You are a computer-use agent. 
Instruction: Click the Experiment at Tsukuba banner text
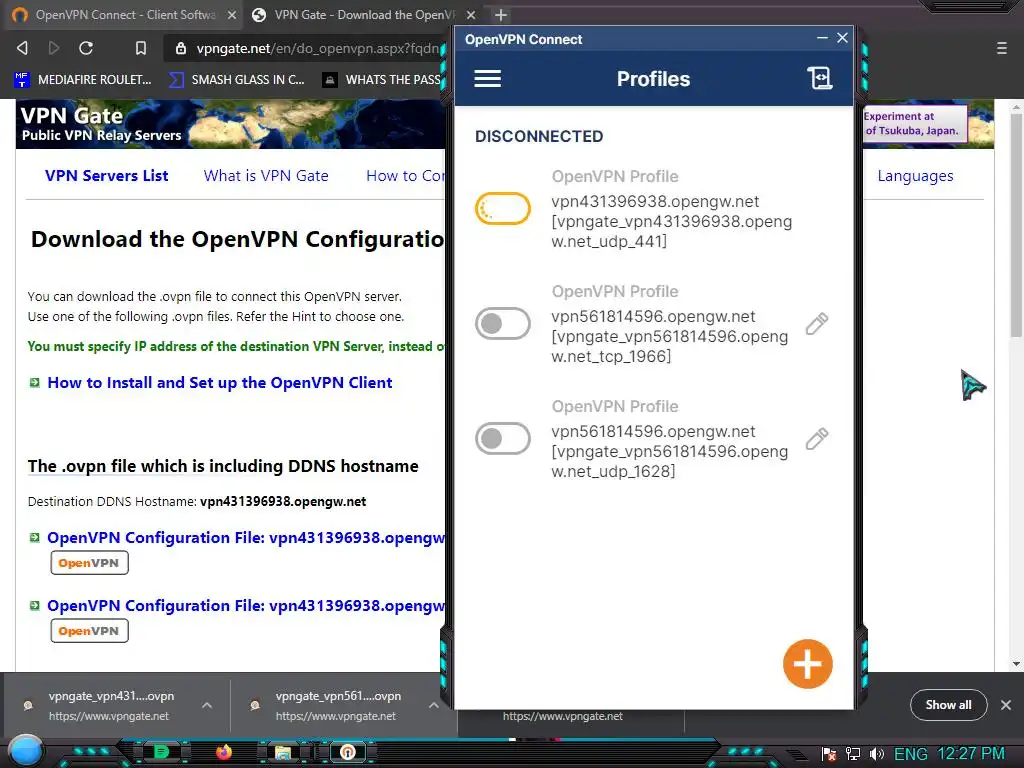pos(912,123)
